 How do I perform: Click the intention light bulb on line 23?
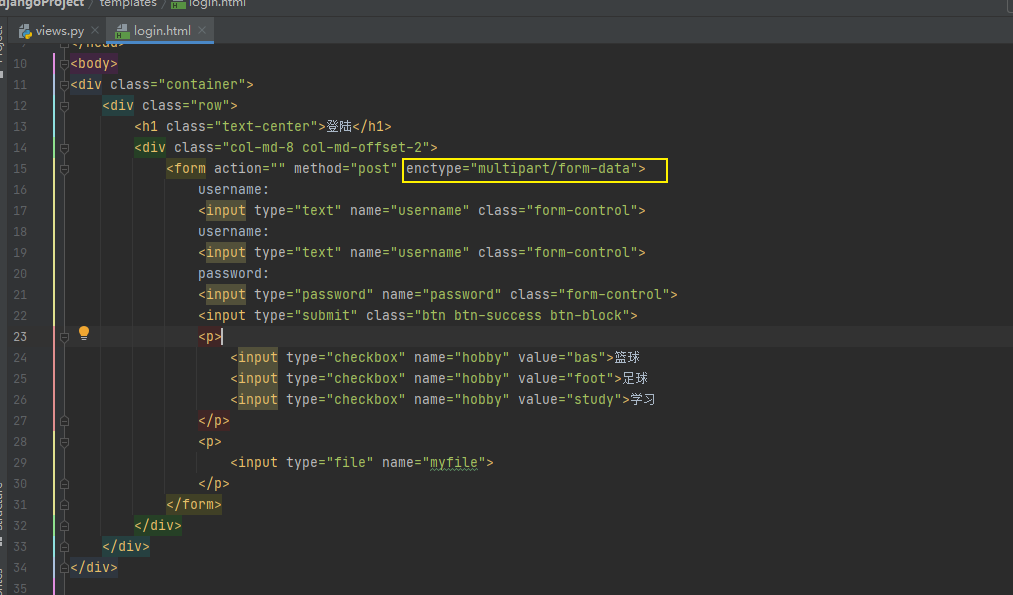[83, 333]
